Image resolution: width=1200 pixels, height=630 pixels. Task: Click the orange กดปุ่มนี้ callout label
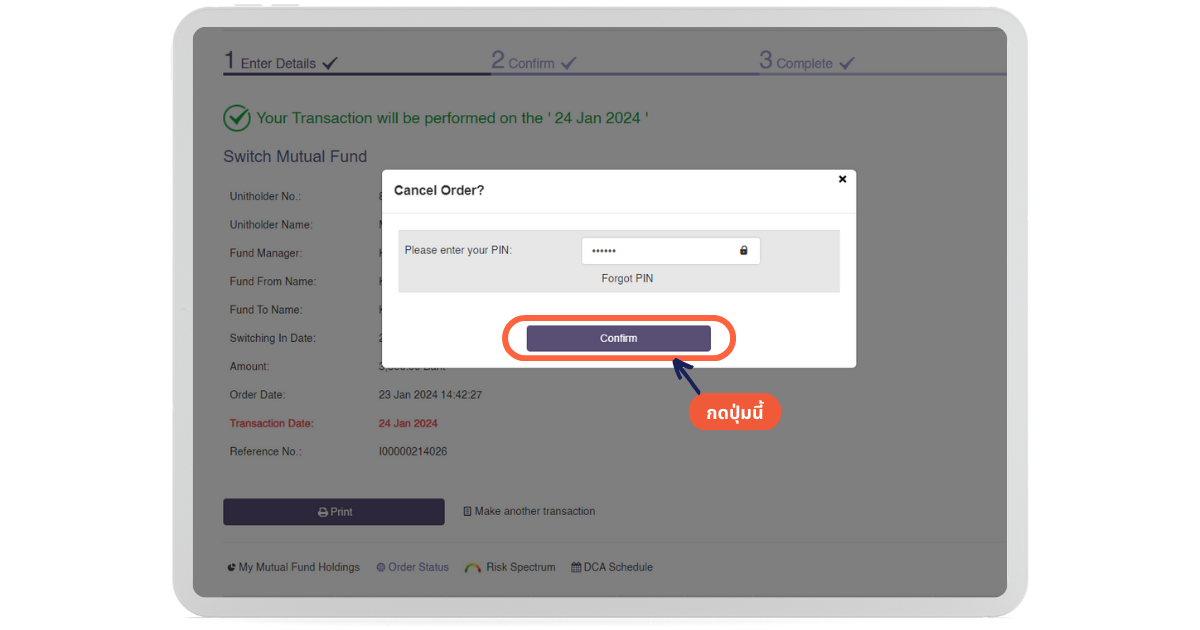[735, 413]
